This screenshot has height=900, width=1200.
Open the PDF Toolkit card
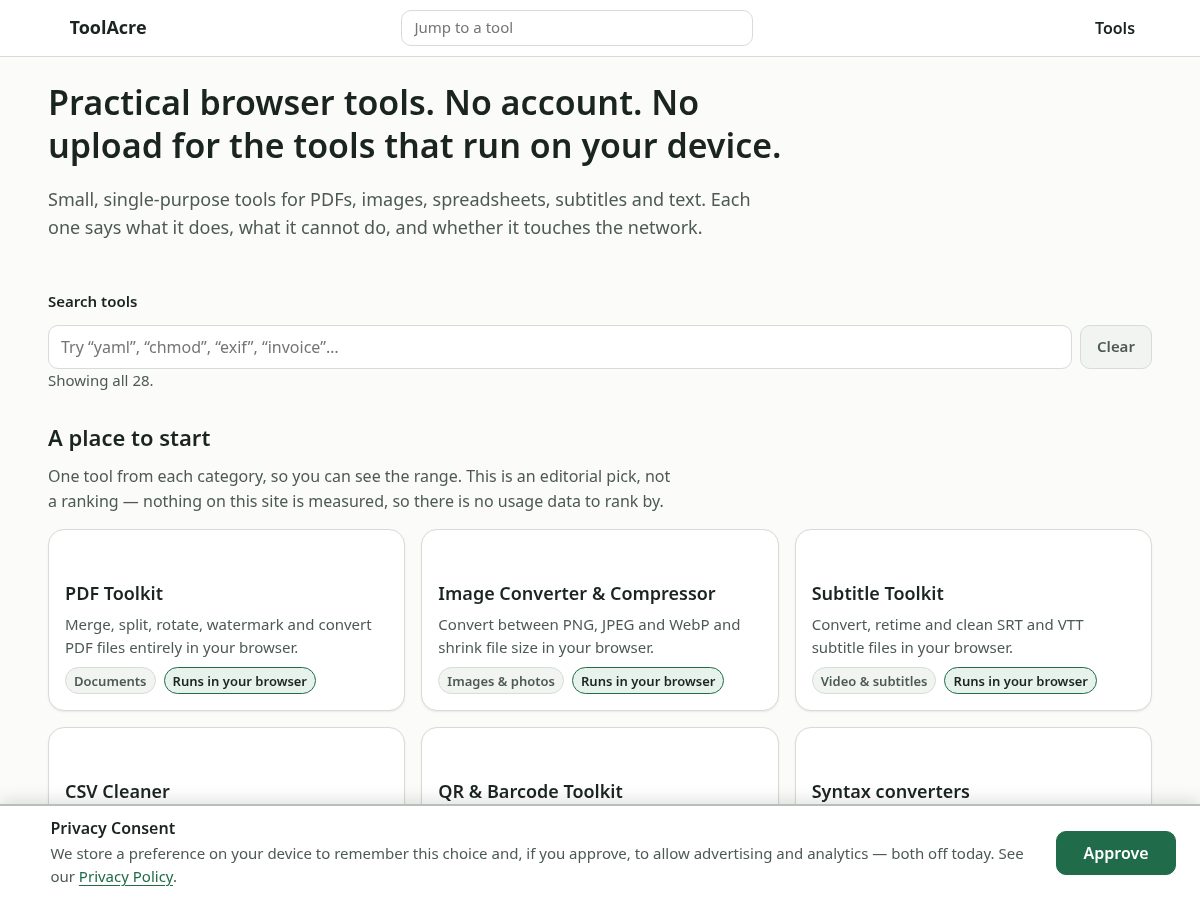226,620
